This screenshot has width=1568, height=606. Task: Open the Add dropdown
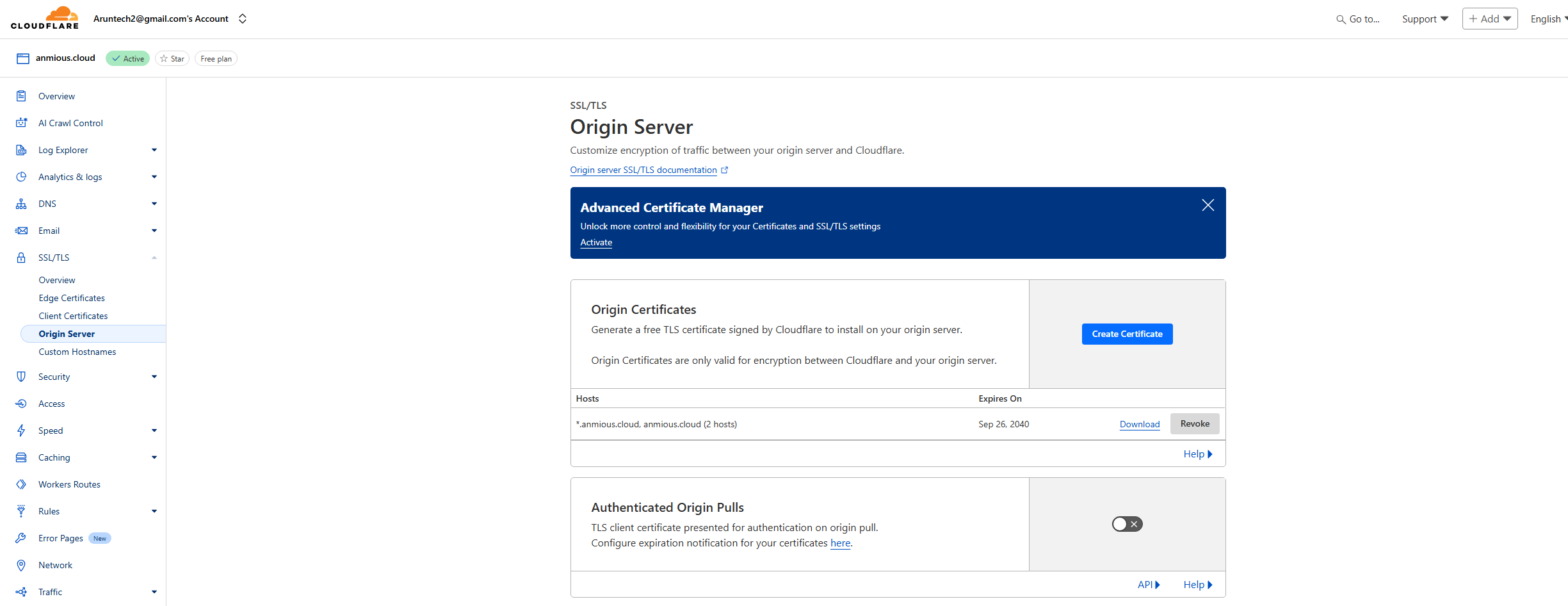click(x=1490, y=18)
